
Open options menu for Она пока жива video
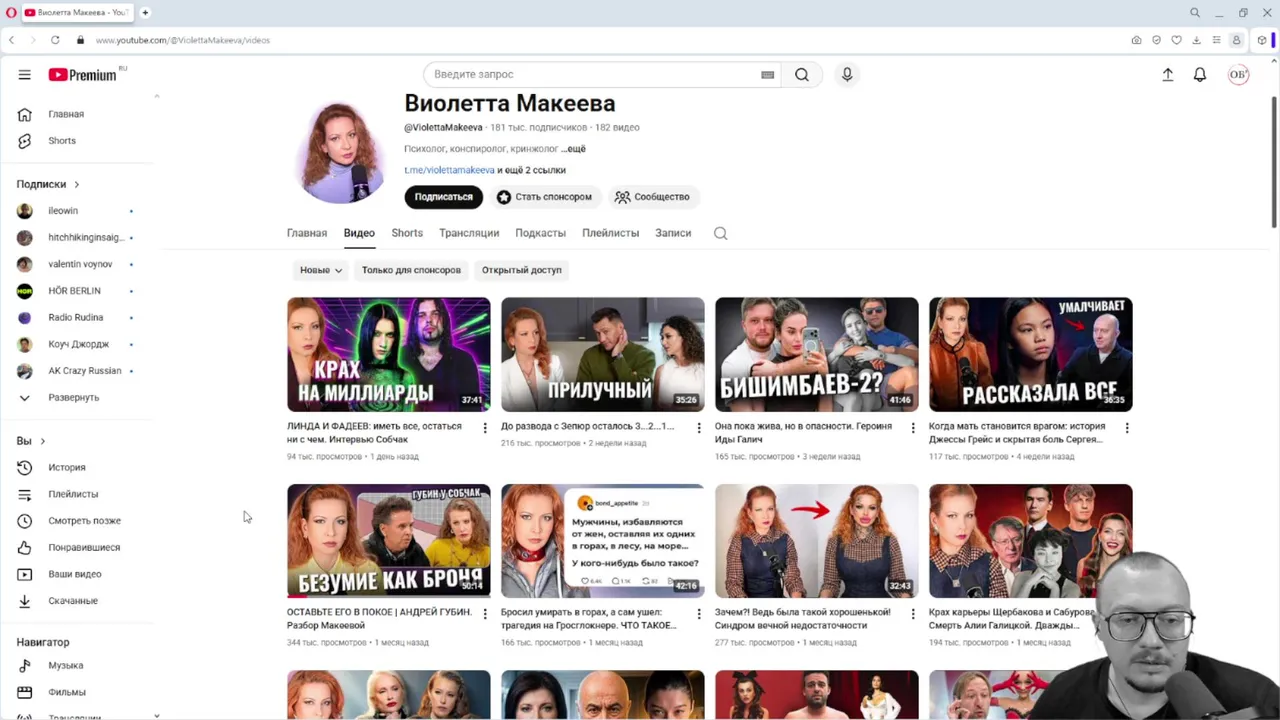tap(913, 428)
